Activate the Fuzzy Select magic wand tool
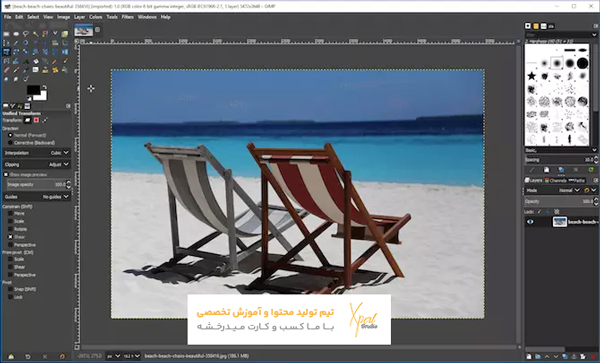This screenshot has width=600, height=363. (36, 34)
